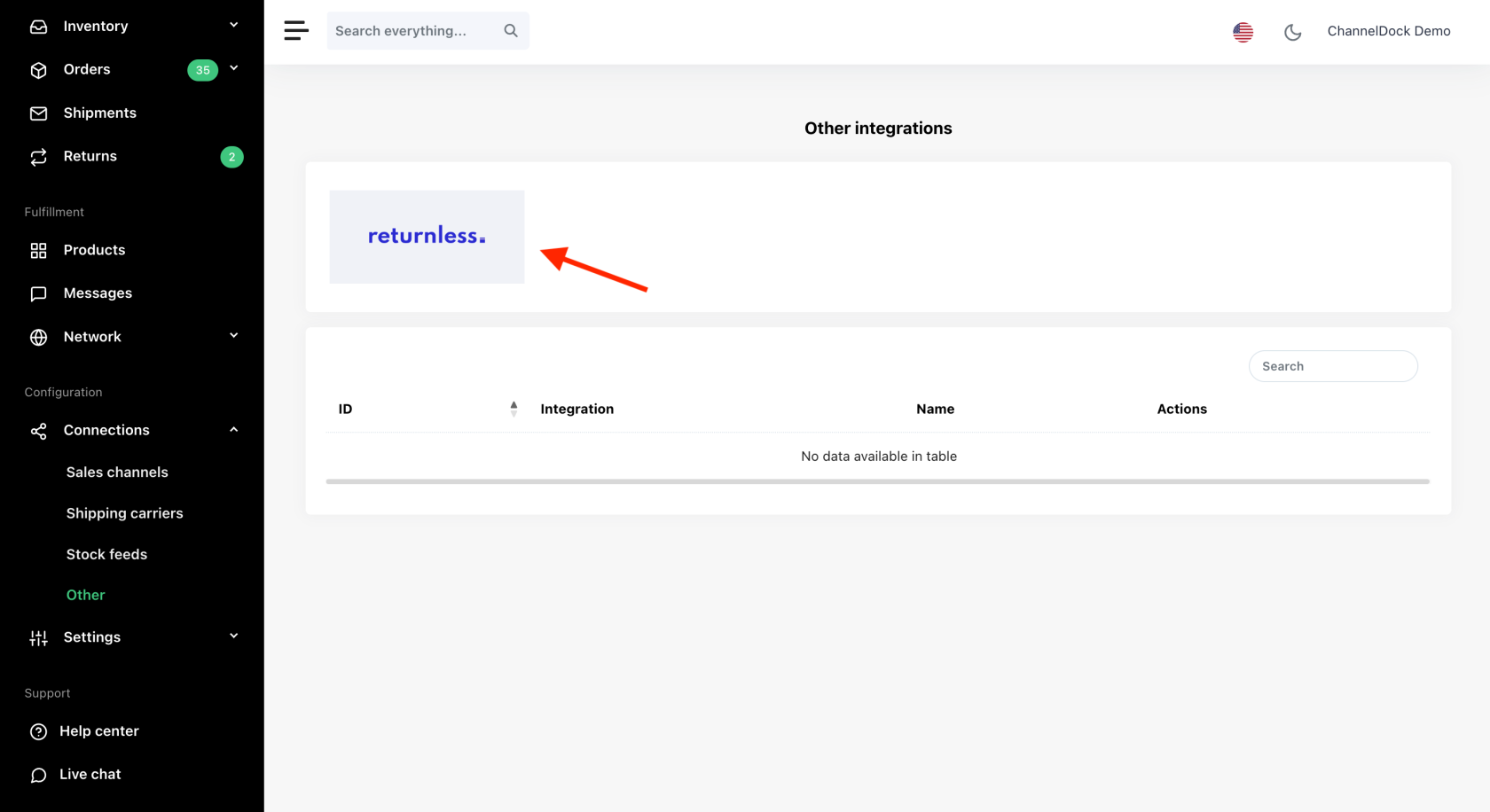
Task: Click the Name column header
Action: point(936,409)
